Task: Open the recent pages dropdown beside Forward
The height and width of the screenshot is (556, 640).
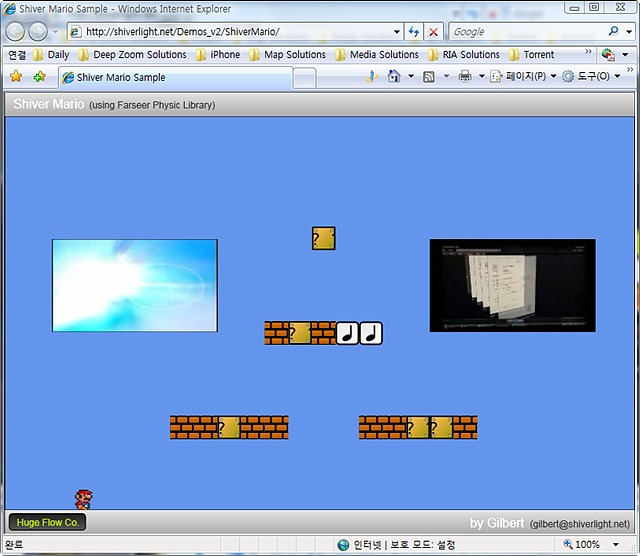Action: pyautogui.click(x=56, y=31)
